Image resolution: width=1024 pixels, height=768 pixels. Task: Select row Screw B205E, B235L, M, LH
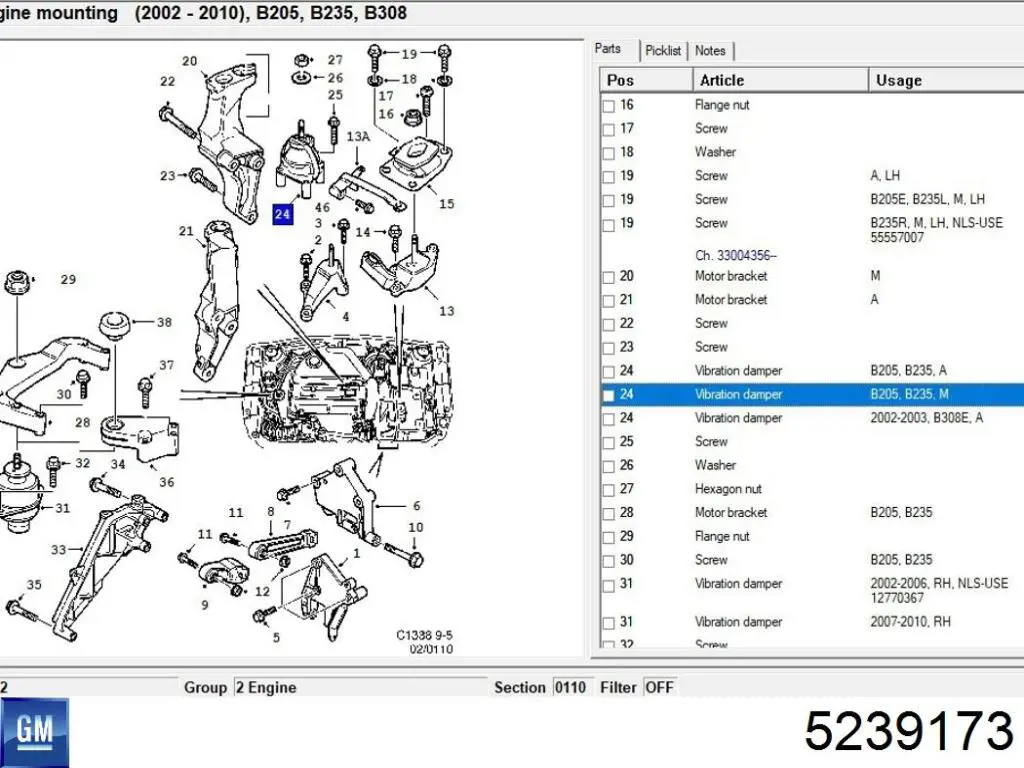812,199
